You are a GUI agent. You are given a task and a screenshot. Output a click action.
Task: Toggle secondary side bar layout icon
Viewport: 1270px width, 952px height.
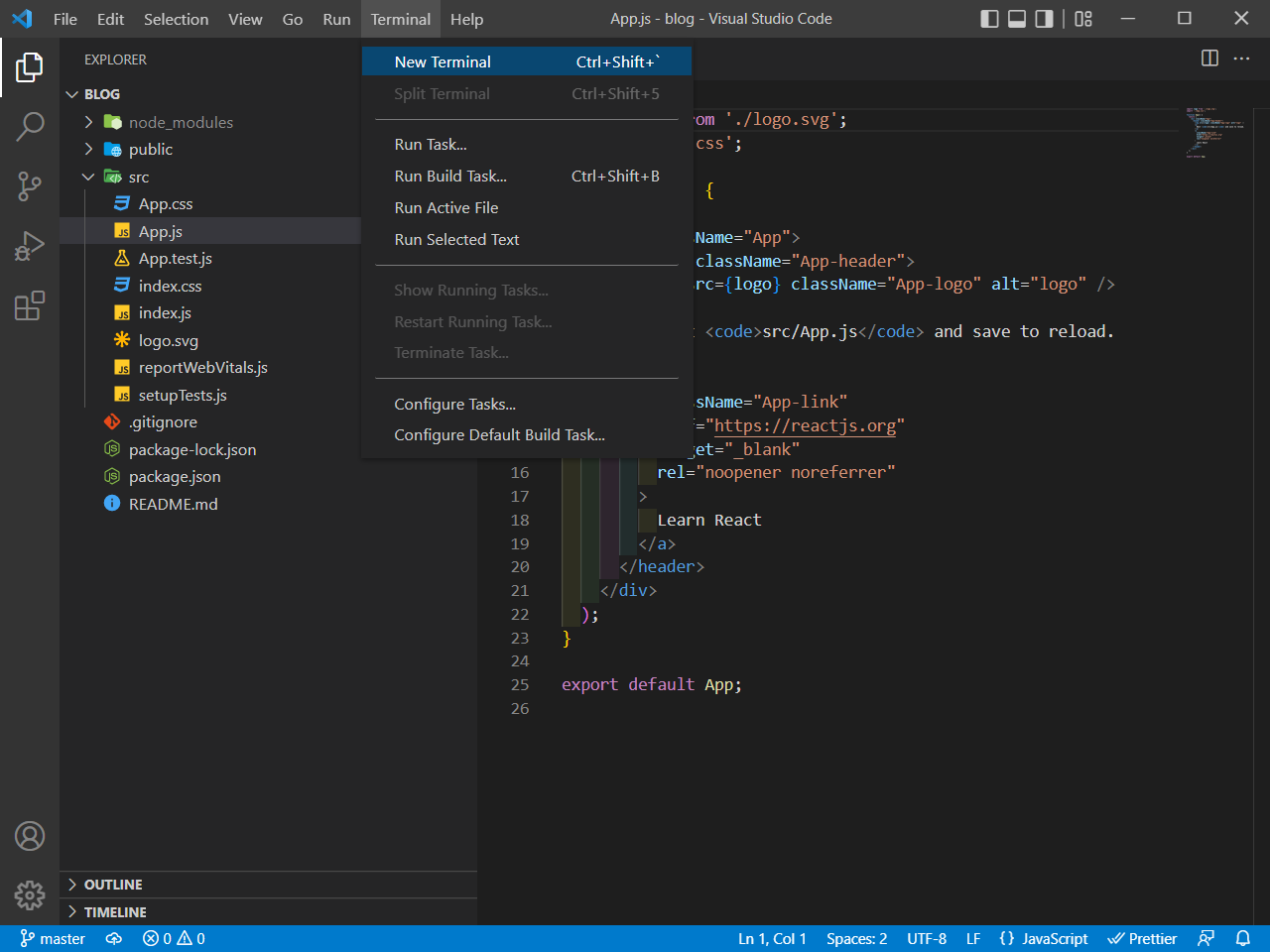coord(1044,19)
